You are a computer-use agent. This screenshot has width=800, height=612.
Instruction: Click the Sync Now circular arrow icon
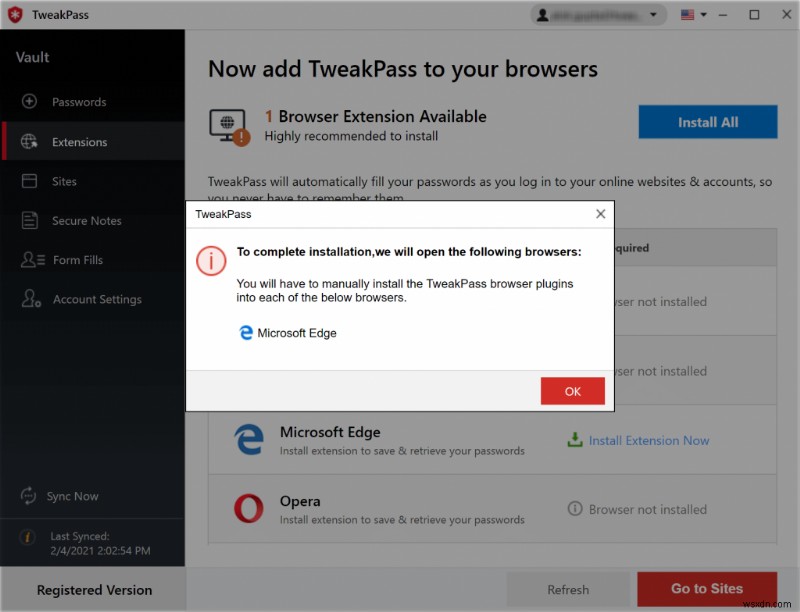pos(30,496)
